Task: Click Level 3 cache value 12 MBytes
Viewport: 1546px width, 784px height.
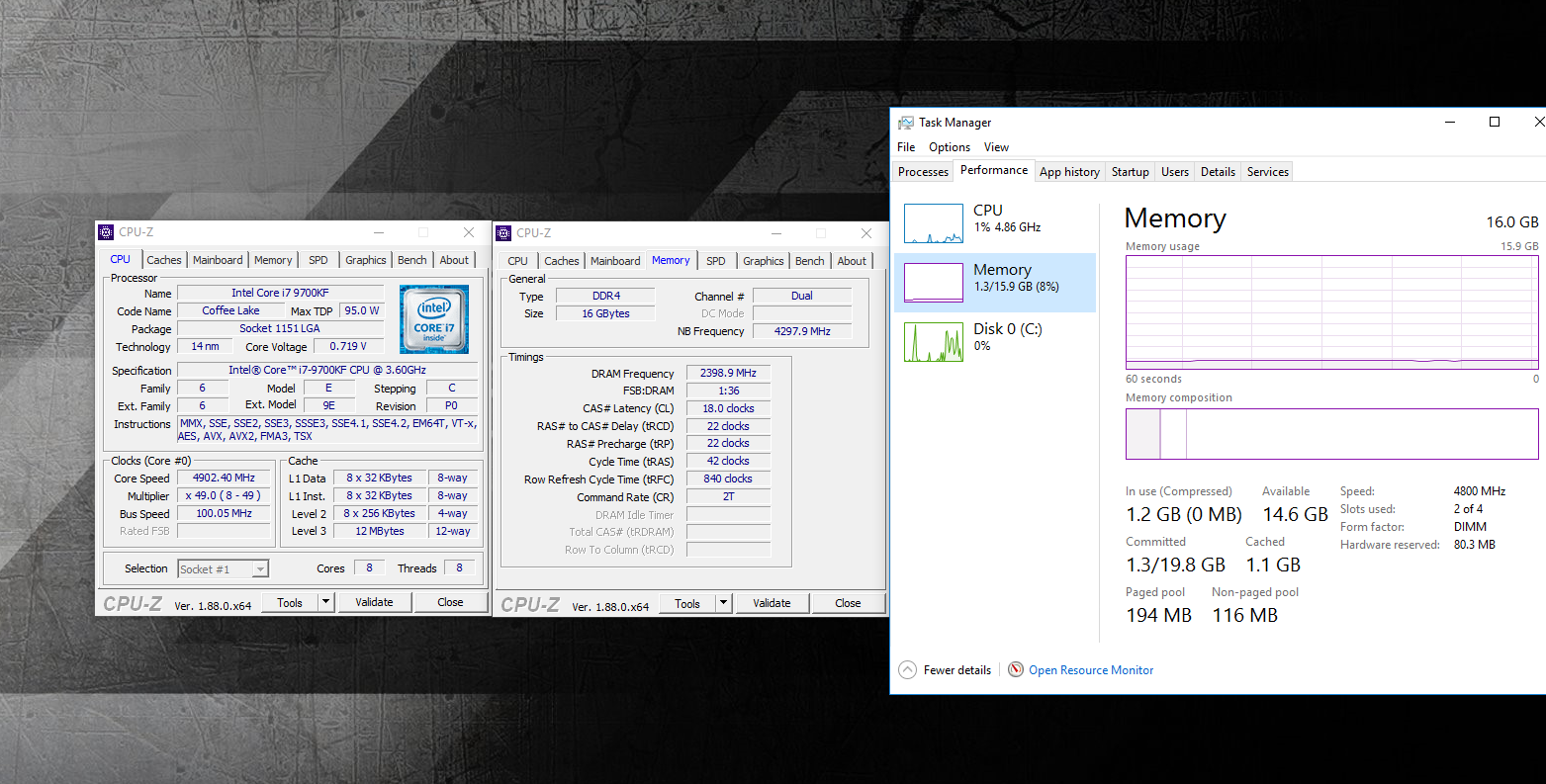Action: (x=380, y=531)
